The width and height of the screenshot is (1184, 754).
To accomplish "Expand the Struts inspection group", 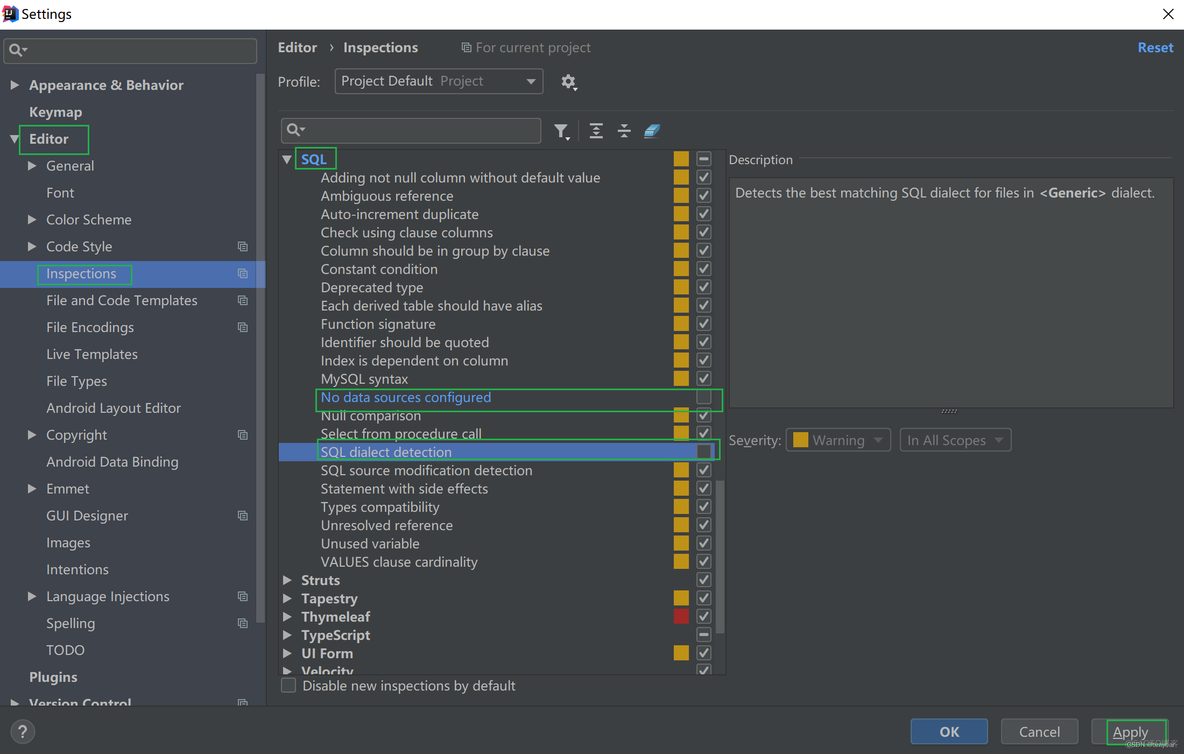I will [286, 580].
